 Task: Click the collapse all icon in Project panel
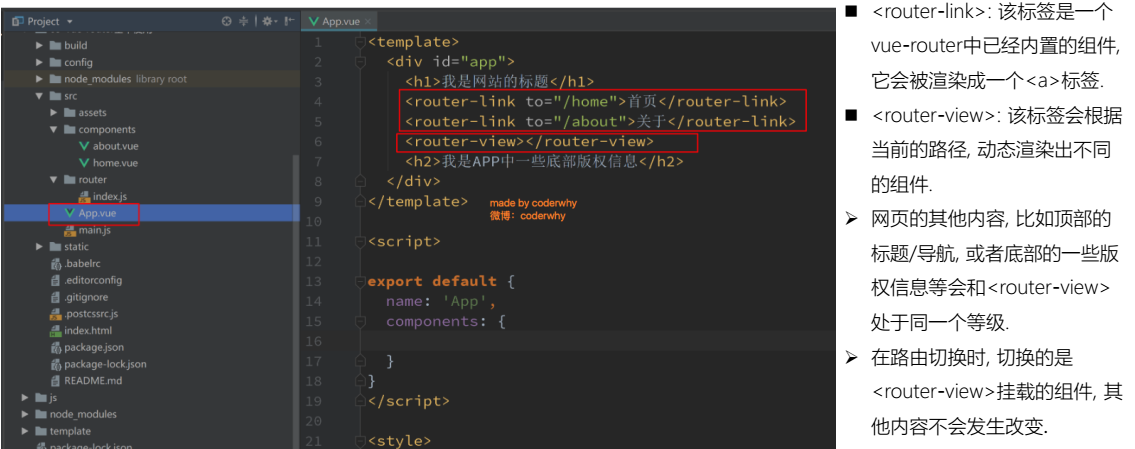[x=245, y=21]
